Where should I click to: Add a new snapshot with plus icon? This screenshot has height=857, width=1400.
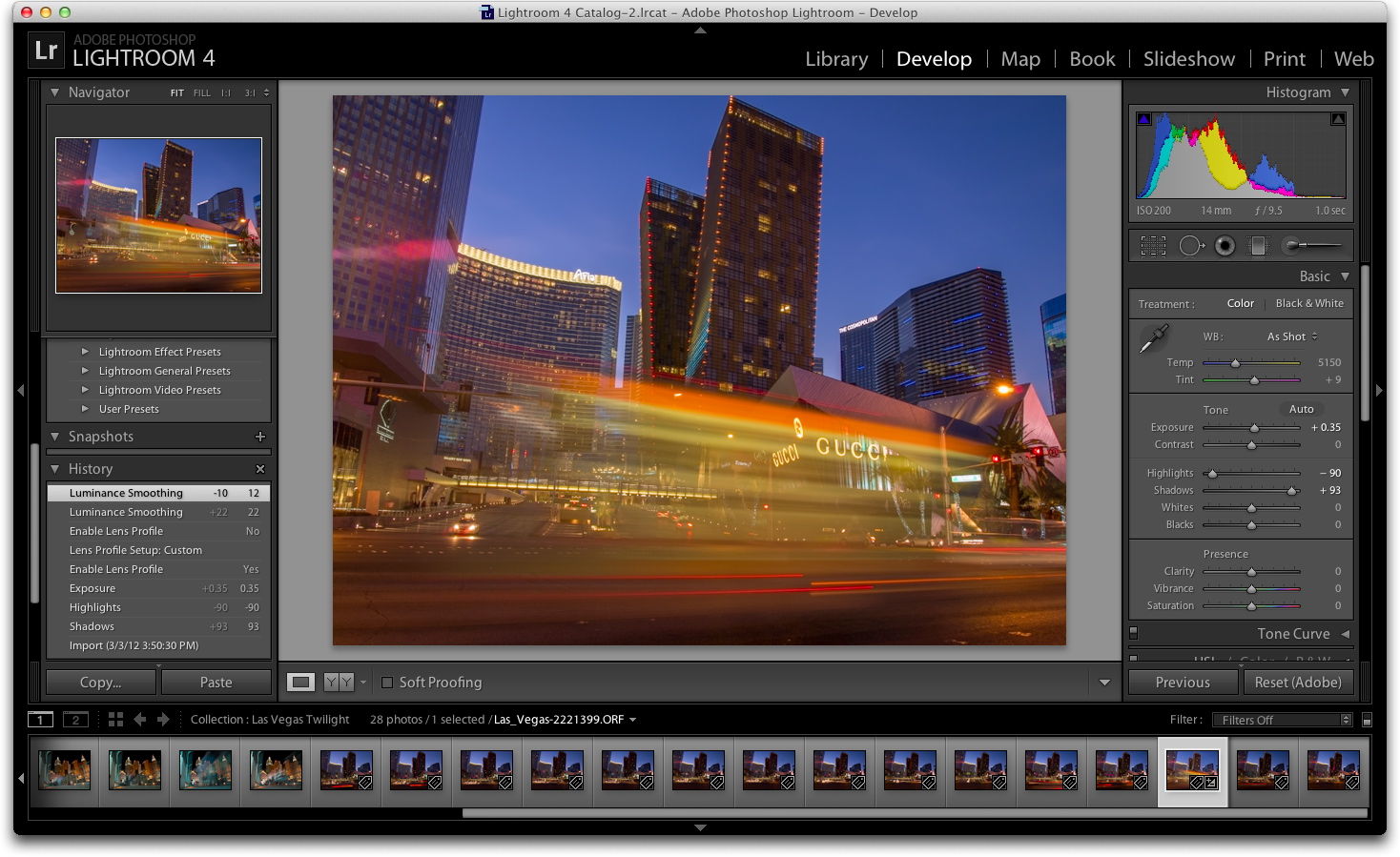[260, 437]
